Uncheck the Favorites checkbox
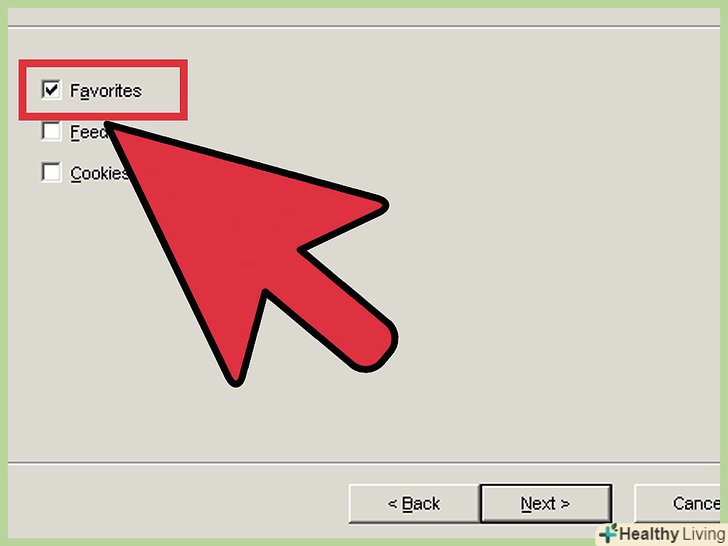Screen dimensions: 728x546 tap(51, 90)
